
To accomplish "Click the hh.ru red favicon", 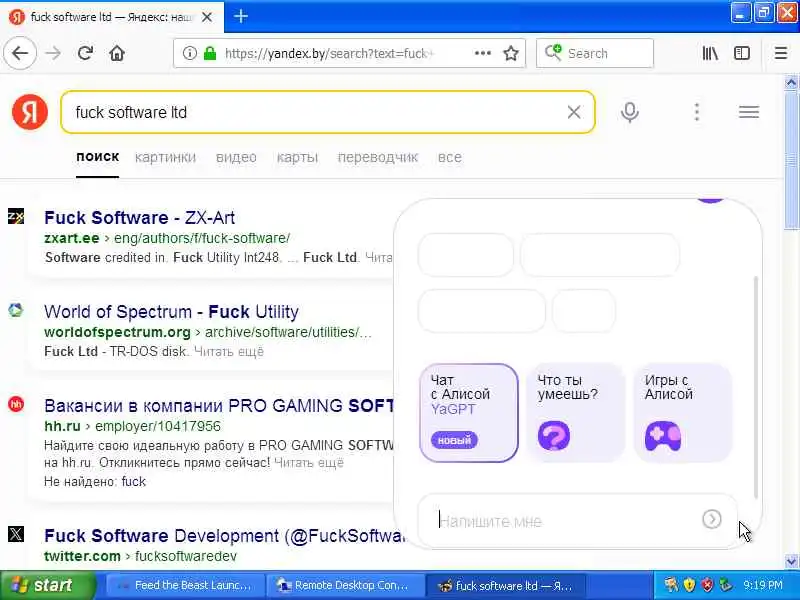I will coord(16,404).
